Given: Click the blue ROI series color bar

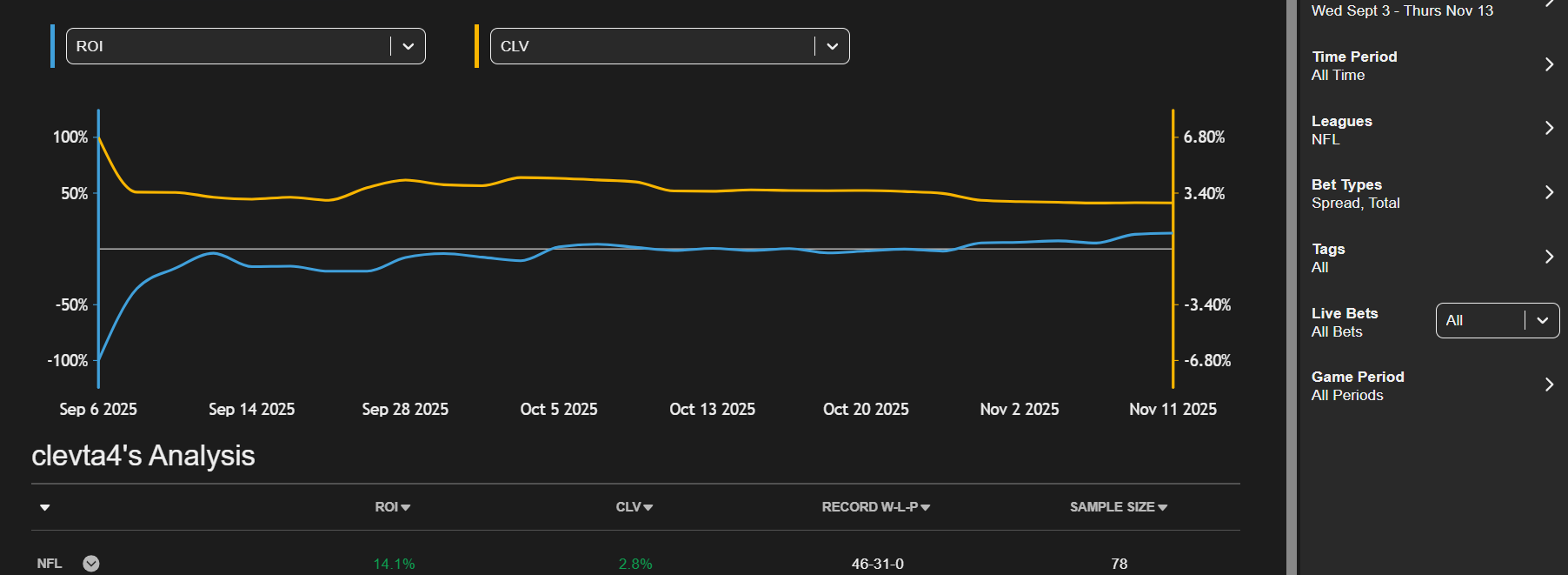Looking at the screenshot, I should 52,46.
